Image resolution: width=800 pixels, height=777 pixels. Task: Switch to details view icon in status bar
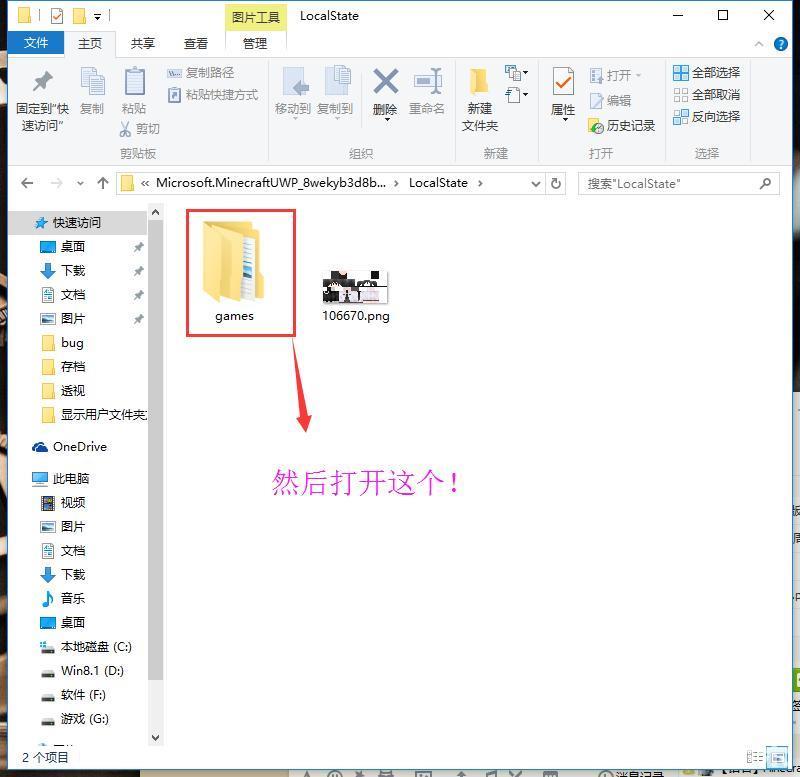755,758
